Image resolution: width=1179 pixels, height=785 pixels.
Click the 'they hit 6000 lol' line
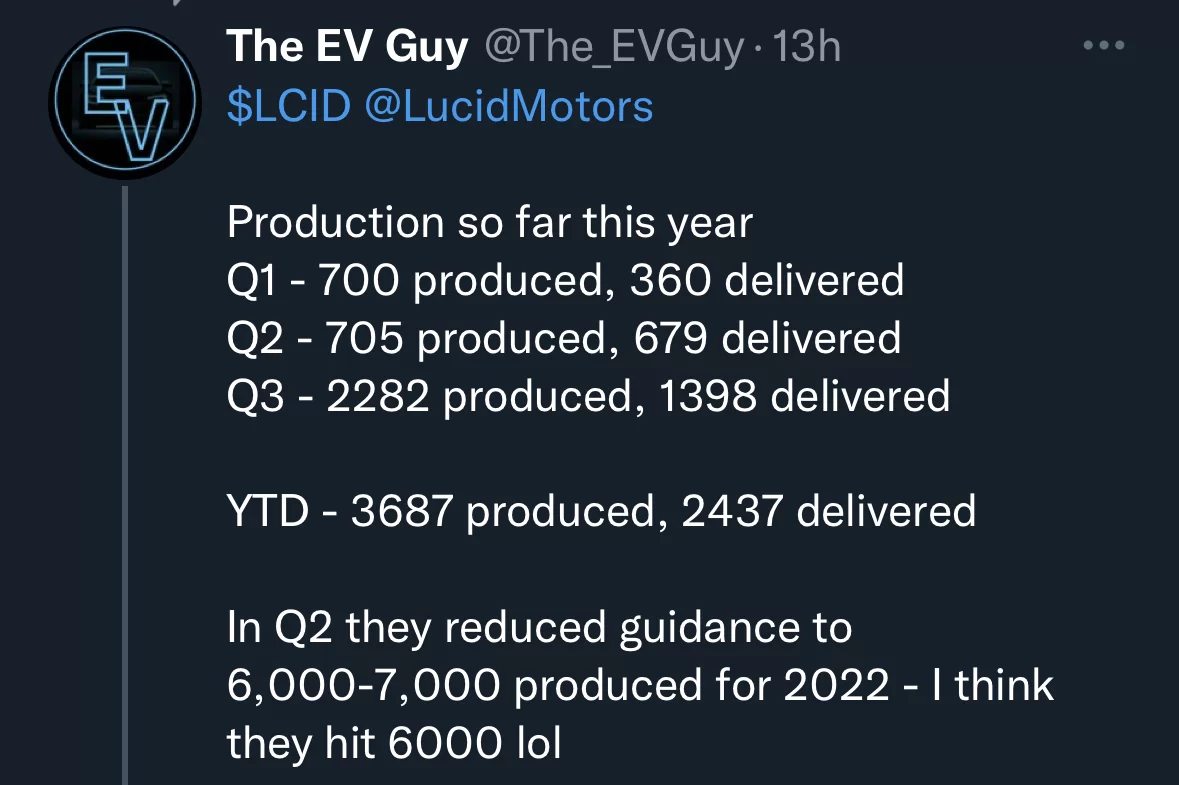coord(394,743)
